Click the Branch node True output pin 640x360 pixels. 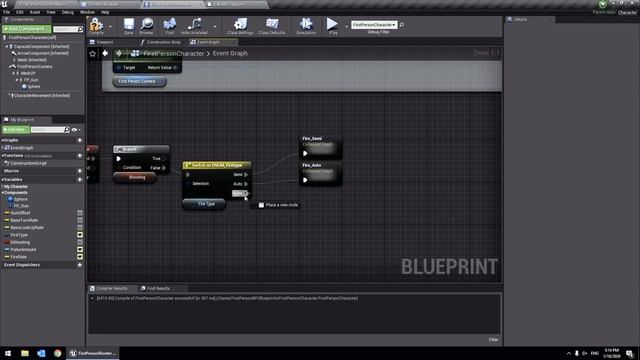coord(164,158)
